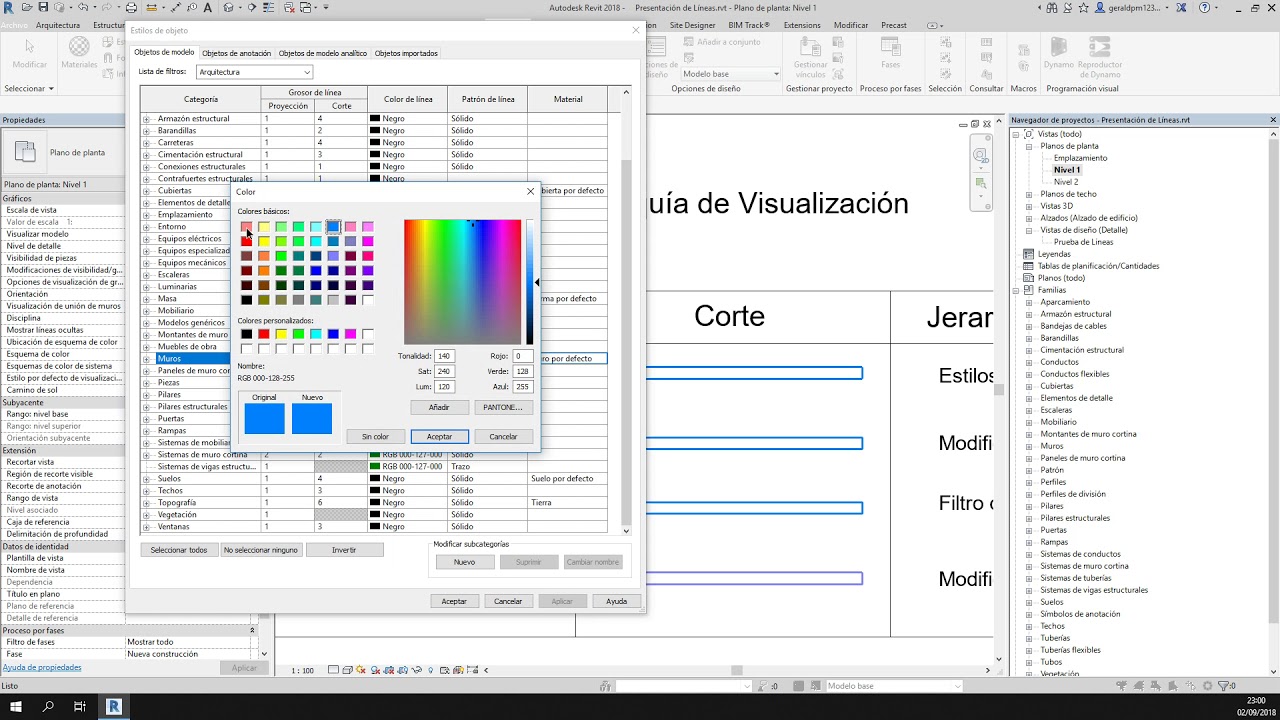The width and height of the screenshot is (1280, 720).
Task: Click Cancelar in the Color dialog
Action: [x=503, y=437]
